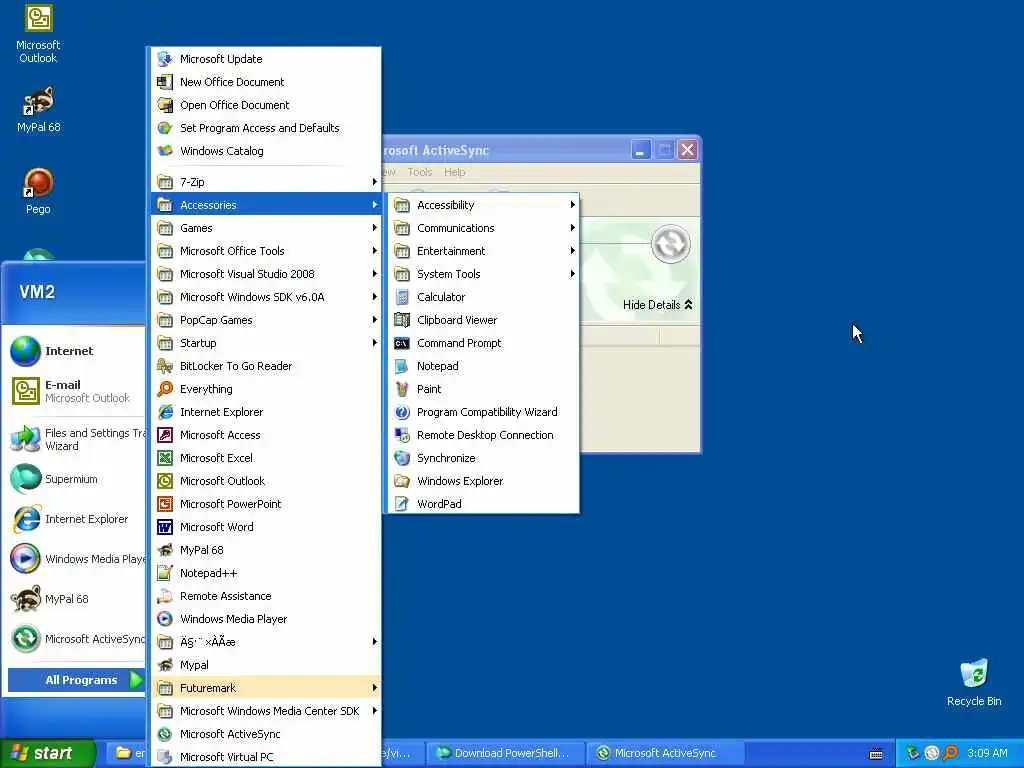This screenshot has height=768, width=1024.
Task: Expand the Communications submenu
Action: click(x=483, y=228)
